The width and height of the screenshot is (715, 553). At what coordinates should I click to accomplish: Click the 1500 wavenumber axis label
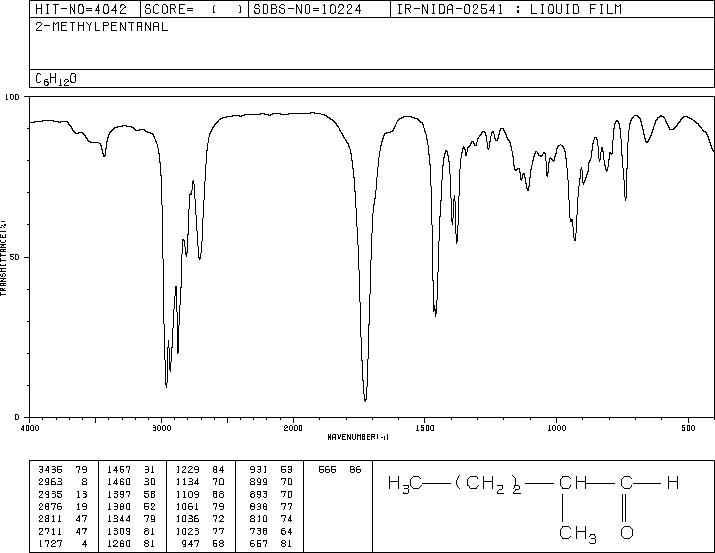pos(425,428)
